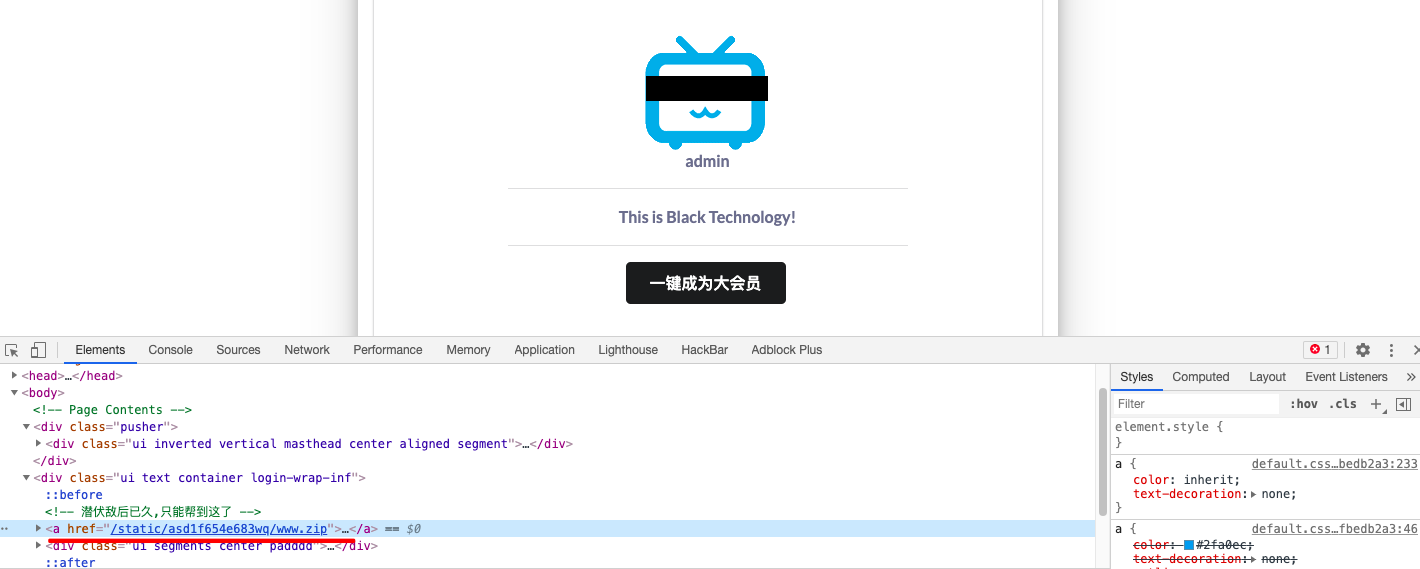1420x569 pixels.
Task: Toggle the :hov element state button
Action: [x=1304, y=404]
